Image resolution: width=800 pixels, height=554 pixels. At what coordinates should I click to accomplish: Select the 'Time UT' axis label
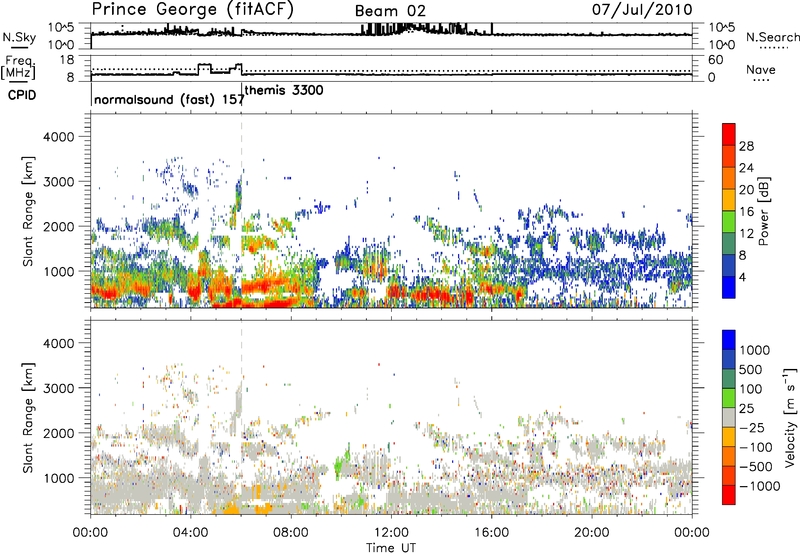(391, 547)
